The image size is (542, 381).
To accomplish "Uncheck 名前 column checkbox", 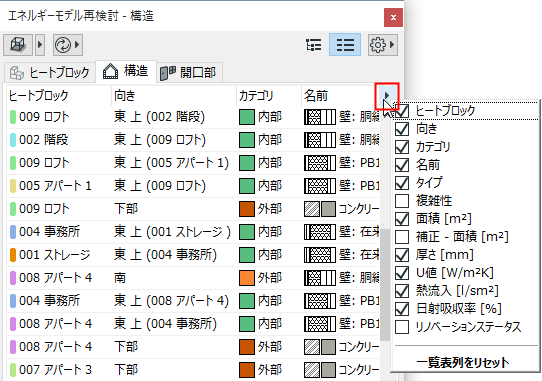I will (402, 165).
